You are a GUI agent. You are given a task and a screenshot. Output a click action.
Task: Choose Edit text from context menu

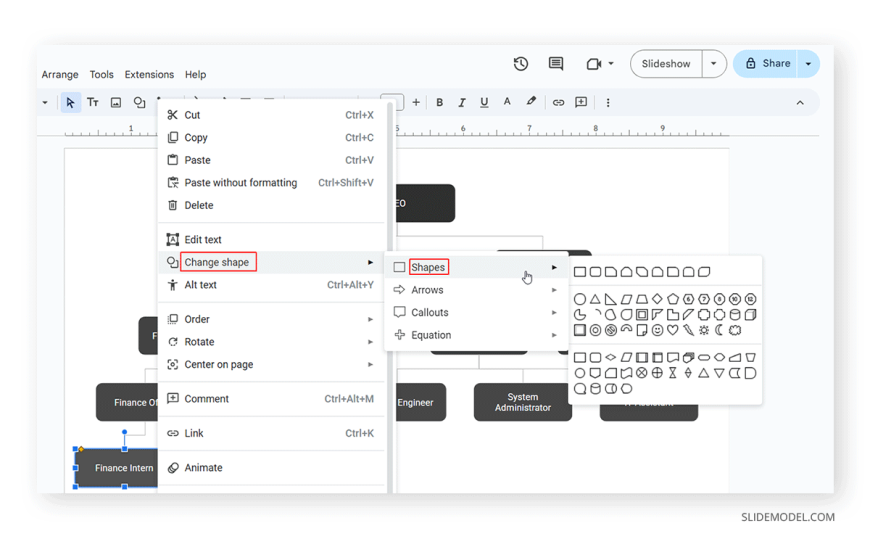point(271,240)
